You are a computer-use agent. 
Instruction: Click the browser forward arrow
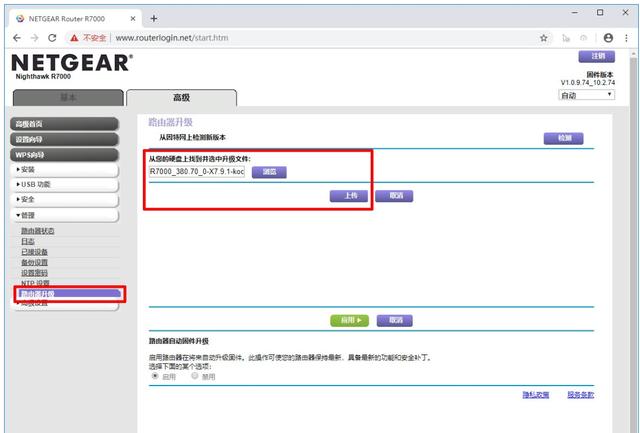tap(34, 38)
